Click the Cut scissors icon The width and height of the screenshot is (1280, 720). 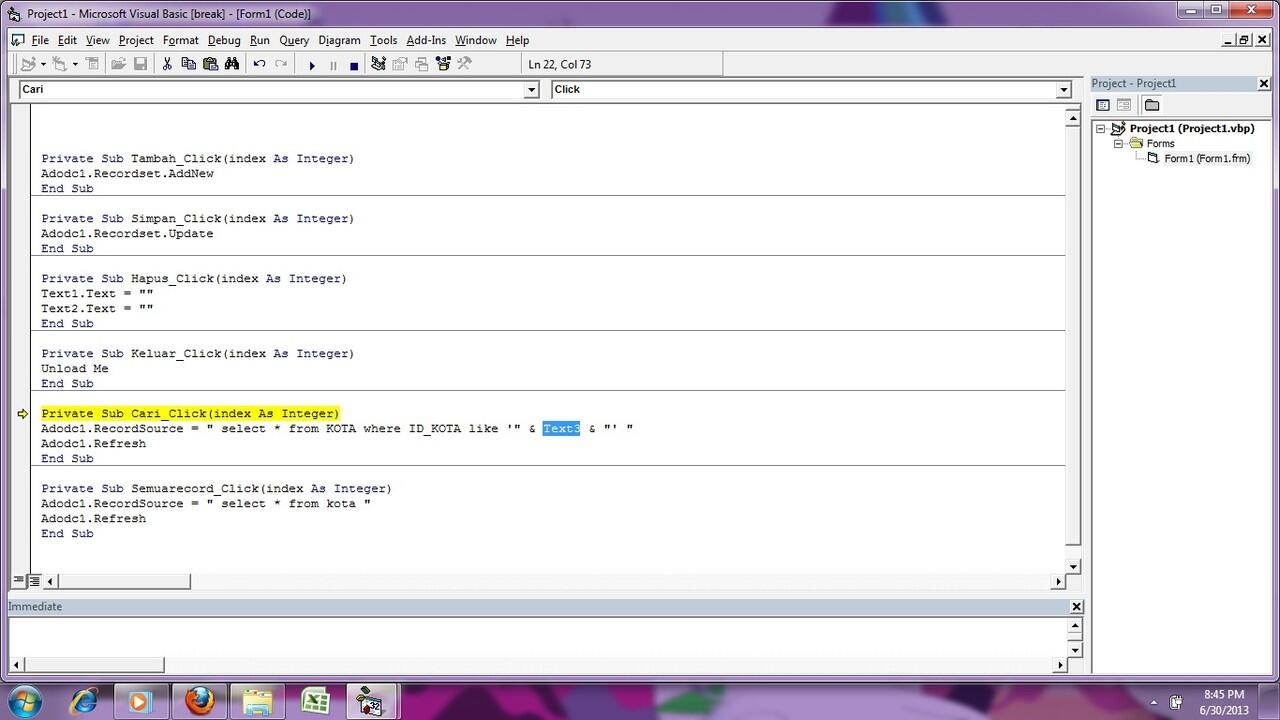pos(166,64)
